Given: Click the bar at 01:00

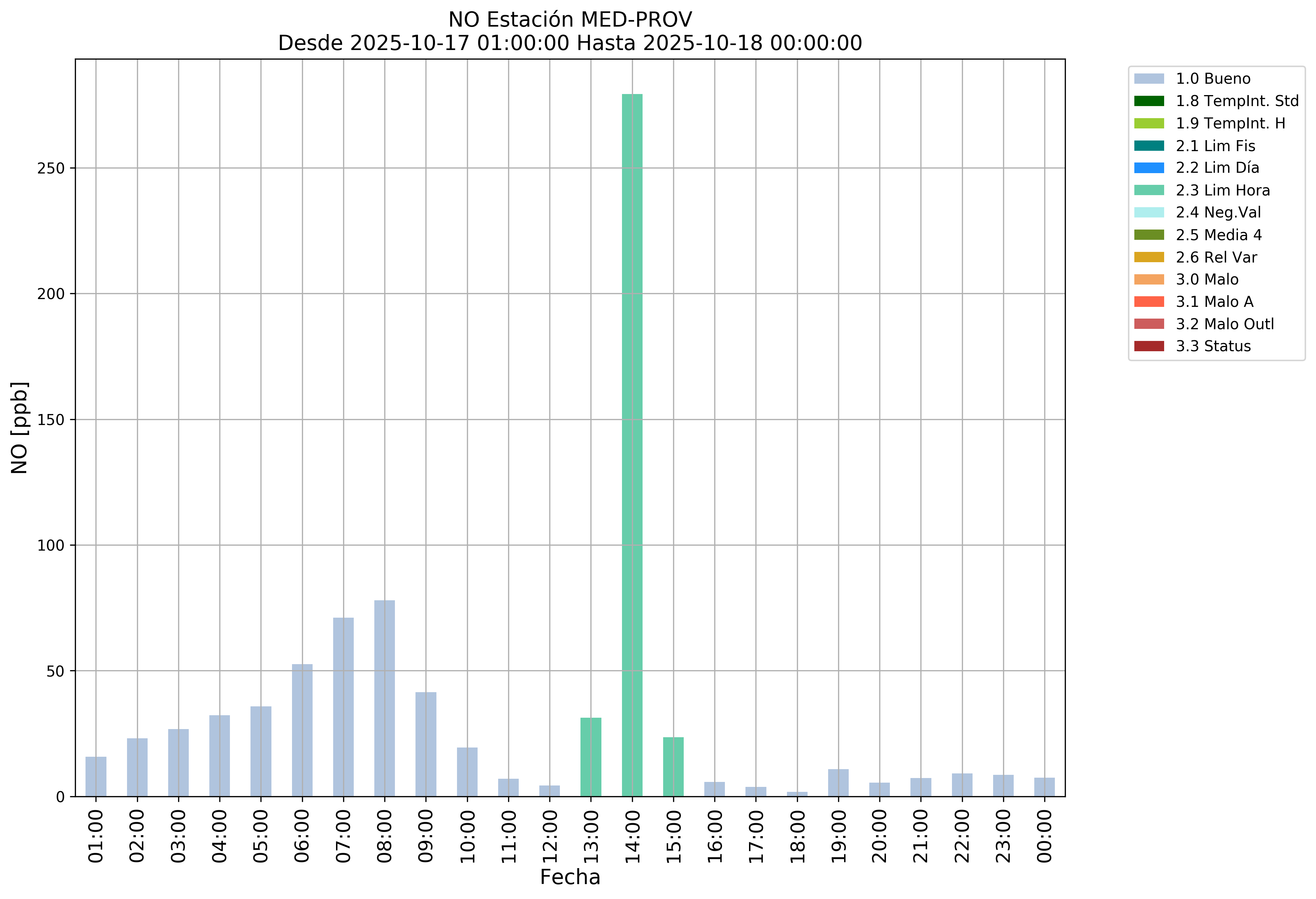Looking at the screenshot, I should point(96,776).
